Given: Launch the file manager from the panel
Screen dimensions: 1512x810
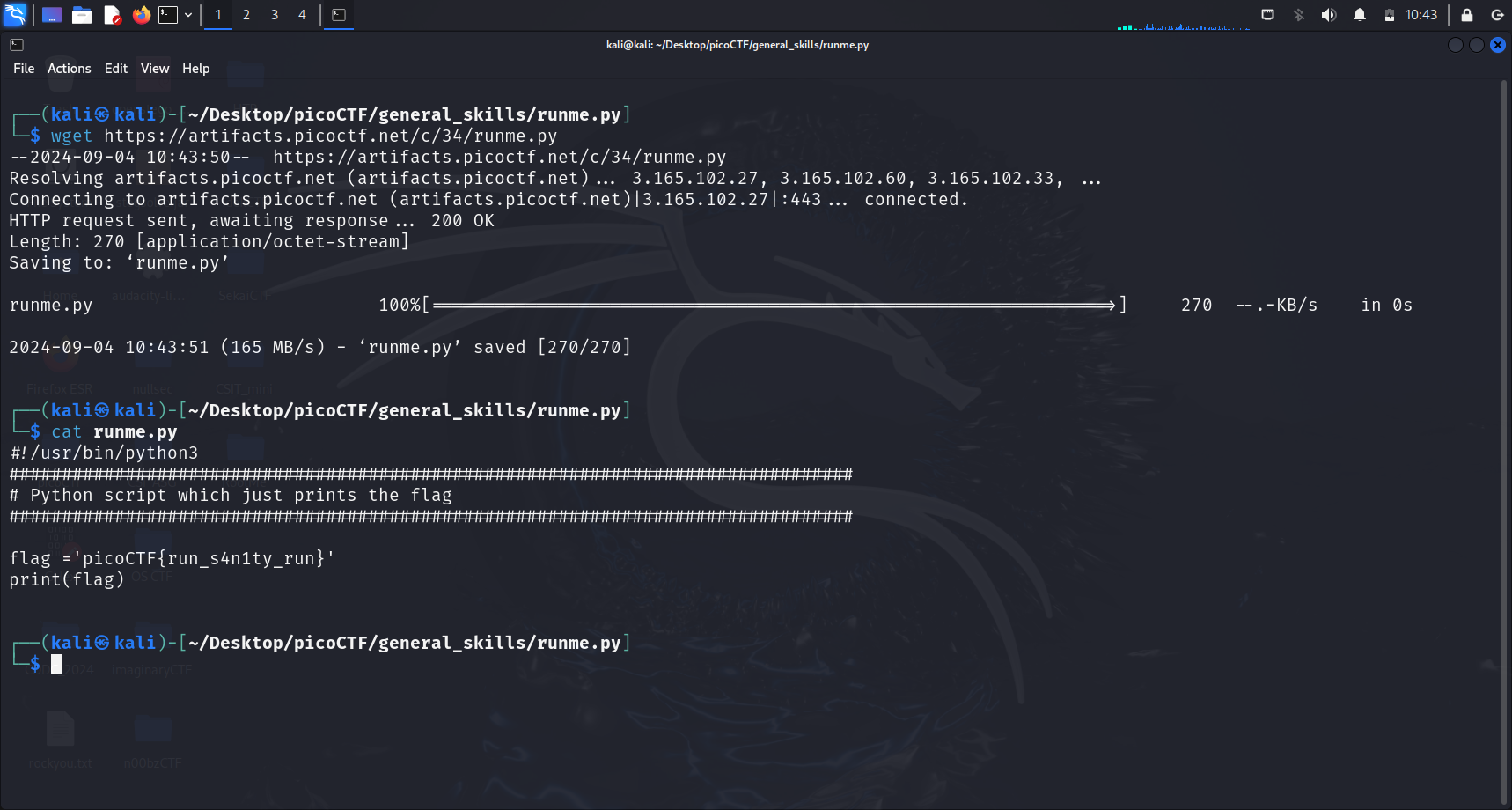Looking at the screenshot, I should tap(82, 15).
